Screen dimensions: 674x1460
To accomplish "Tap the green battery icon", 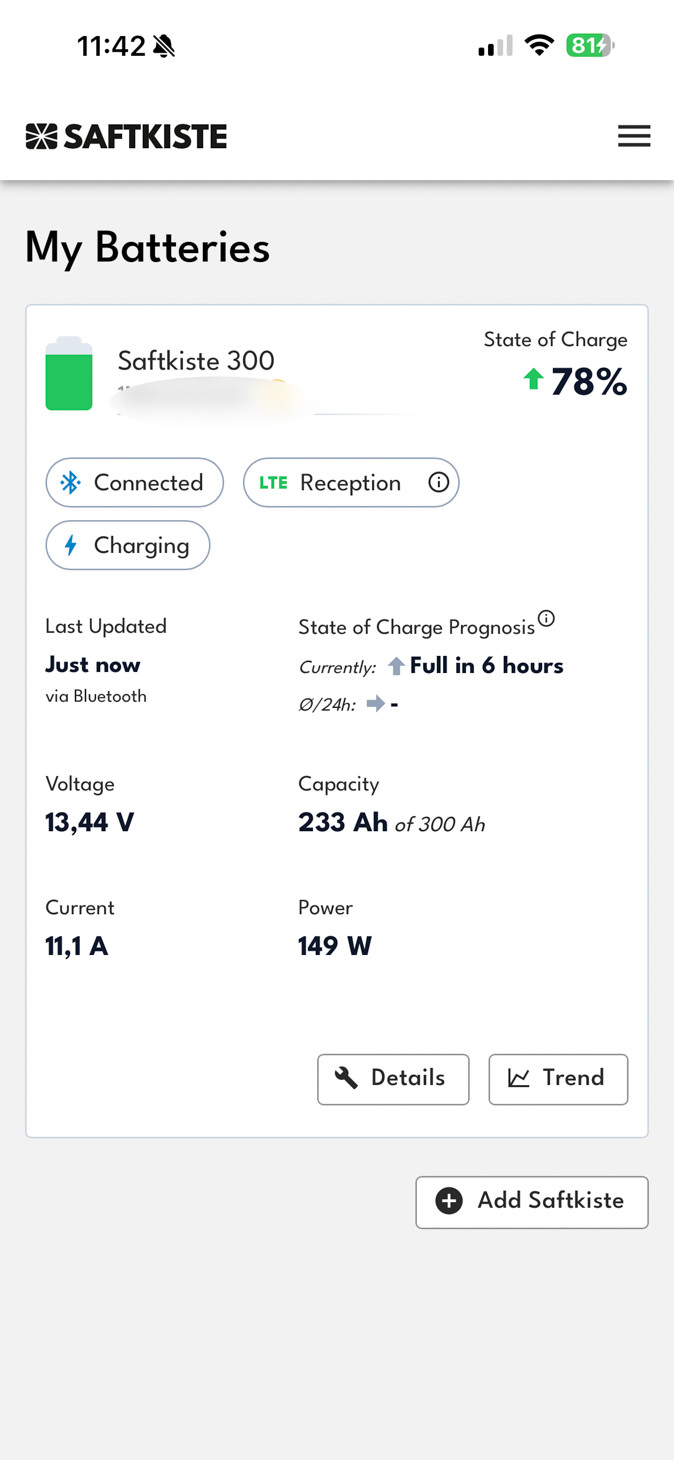I will pyautogui.click(x=69, y=374).
